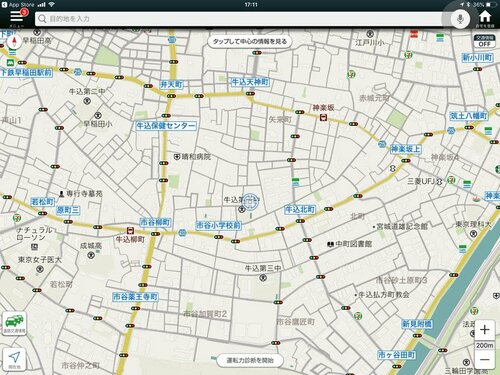Image resolution: width=500 pixels, height=375 pixels.
Task: Tap the bank icon by 三菱UFJ label
Action: point(439,182)
